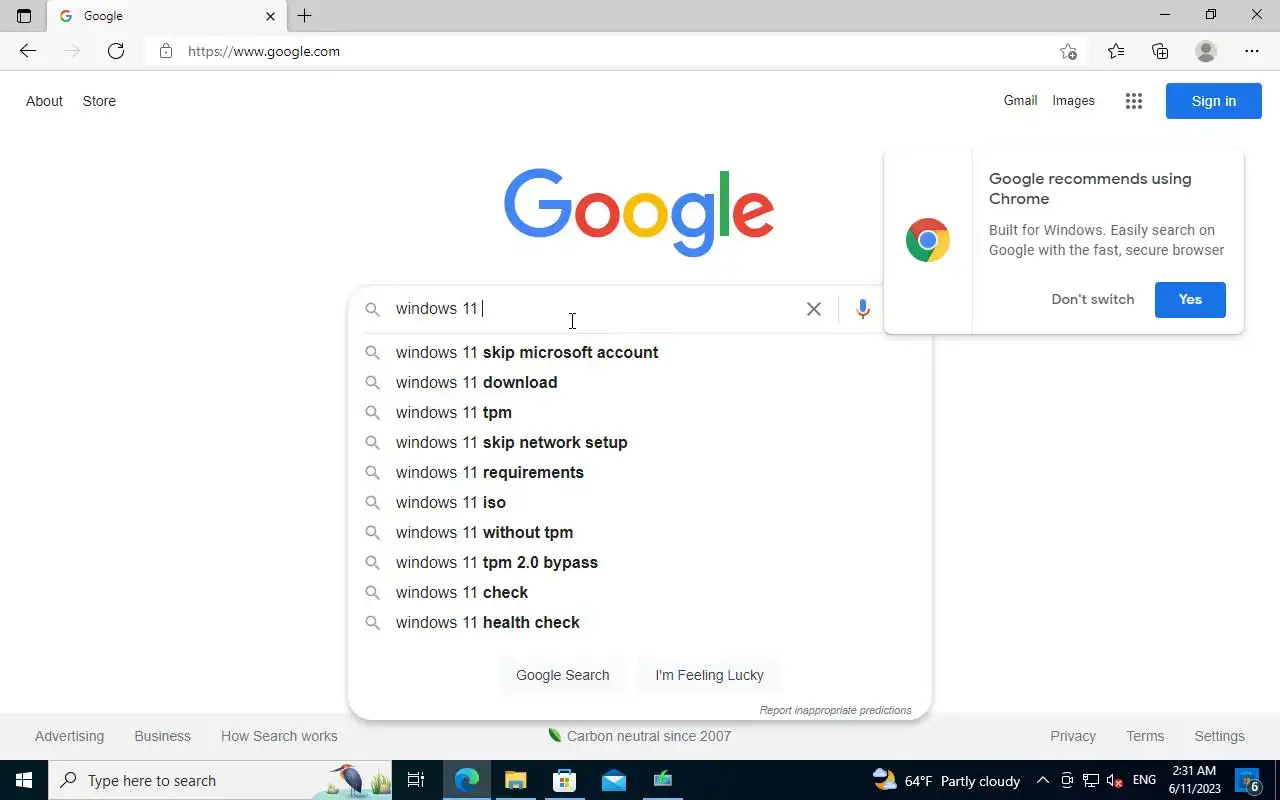Image resolution: width=1280 pixels, height=800 pixels.
Task: Click the Google Search button
Action: pyautogui.click(x=562, y=675)
